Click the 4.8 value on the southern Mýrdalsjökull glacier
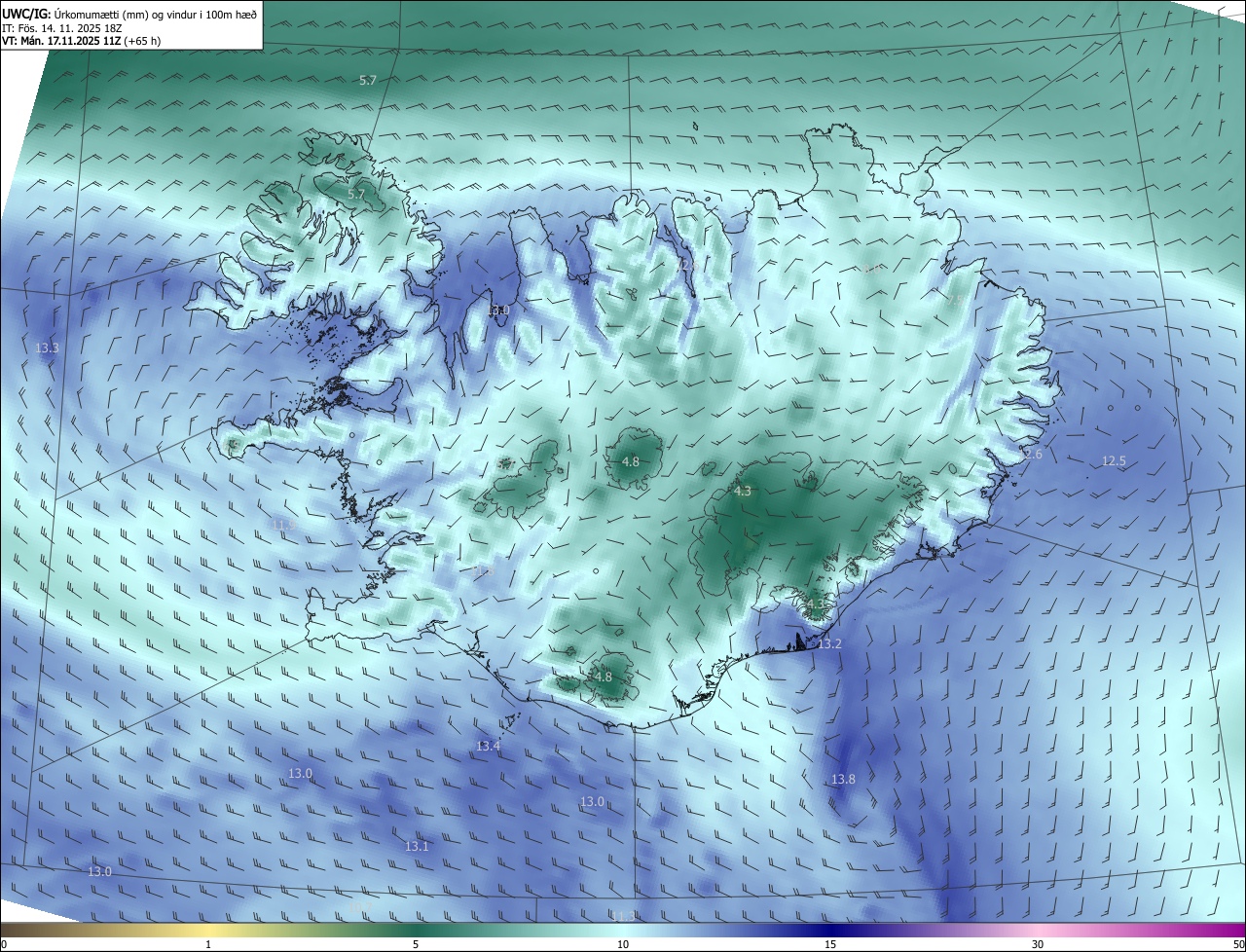 [x=604, y=677]
